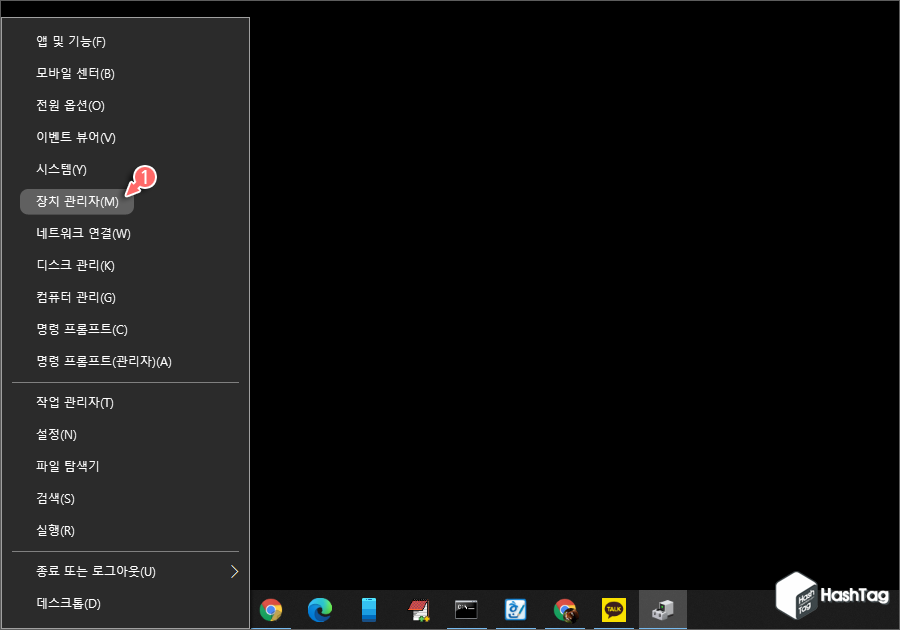
Task: Open the Your Phone app icon
Action: point(368,609)
